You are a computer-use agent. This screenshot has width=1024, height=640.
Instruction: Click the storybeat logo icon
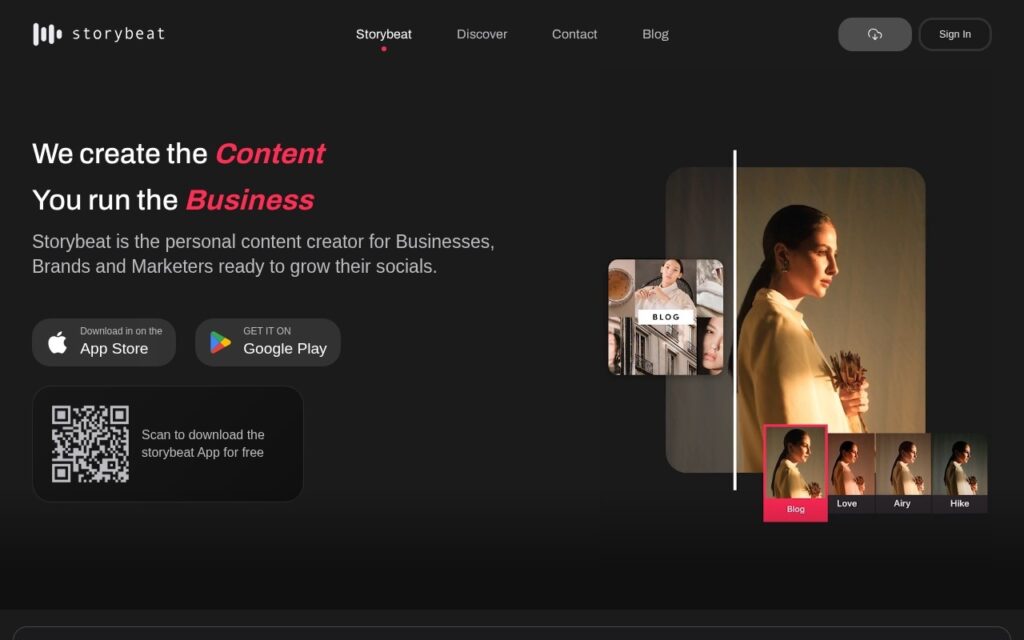tap(47, 34)
